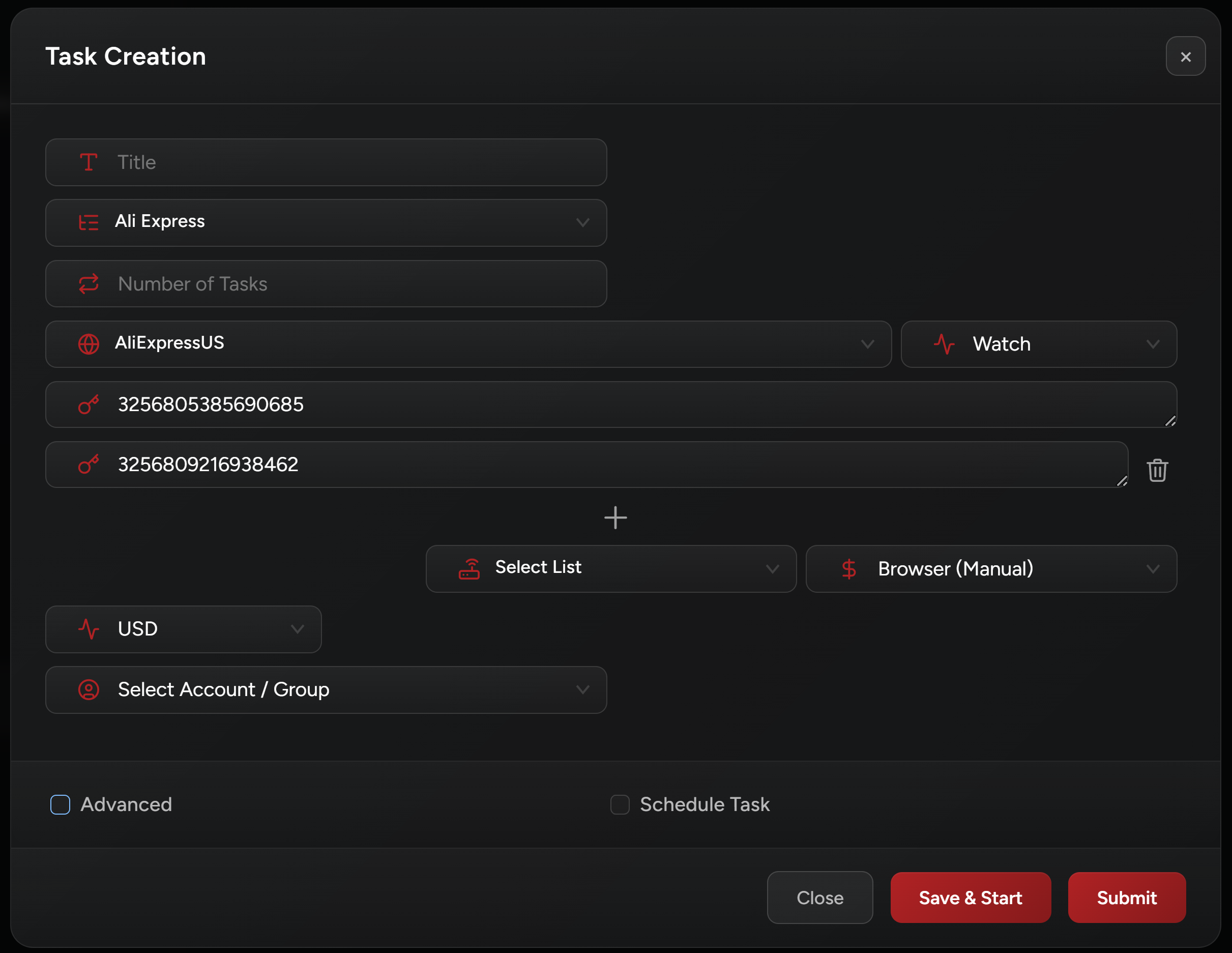This screenshot has width=1232, height=953.
Task: Click the router icon next to Select List
Action: point(469,569)
